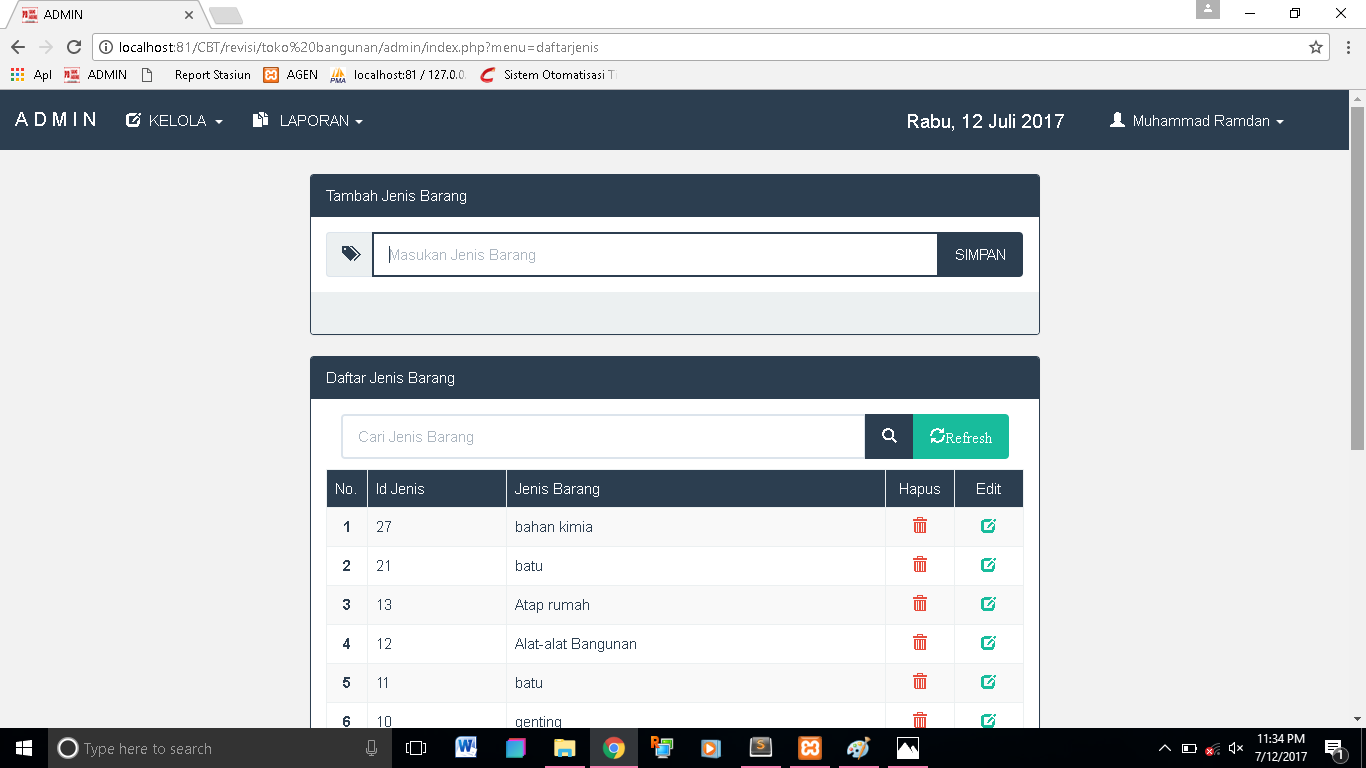Delete the row with Id Jenis 11

coord(920,682)
